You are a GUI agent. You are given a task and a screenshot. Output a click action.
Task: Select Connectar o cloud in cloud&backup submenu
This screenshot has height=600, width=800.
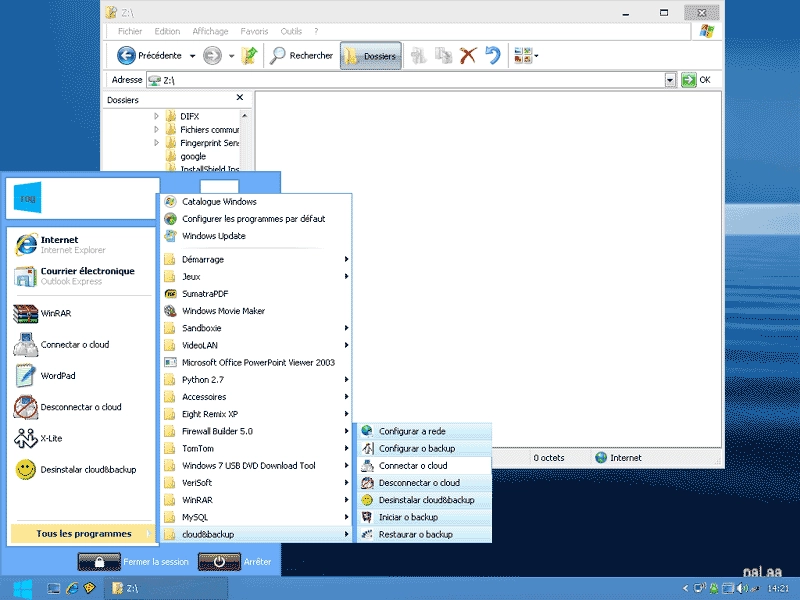(x=424, y=465)
